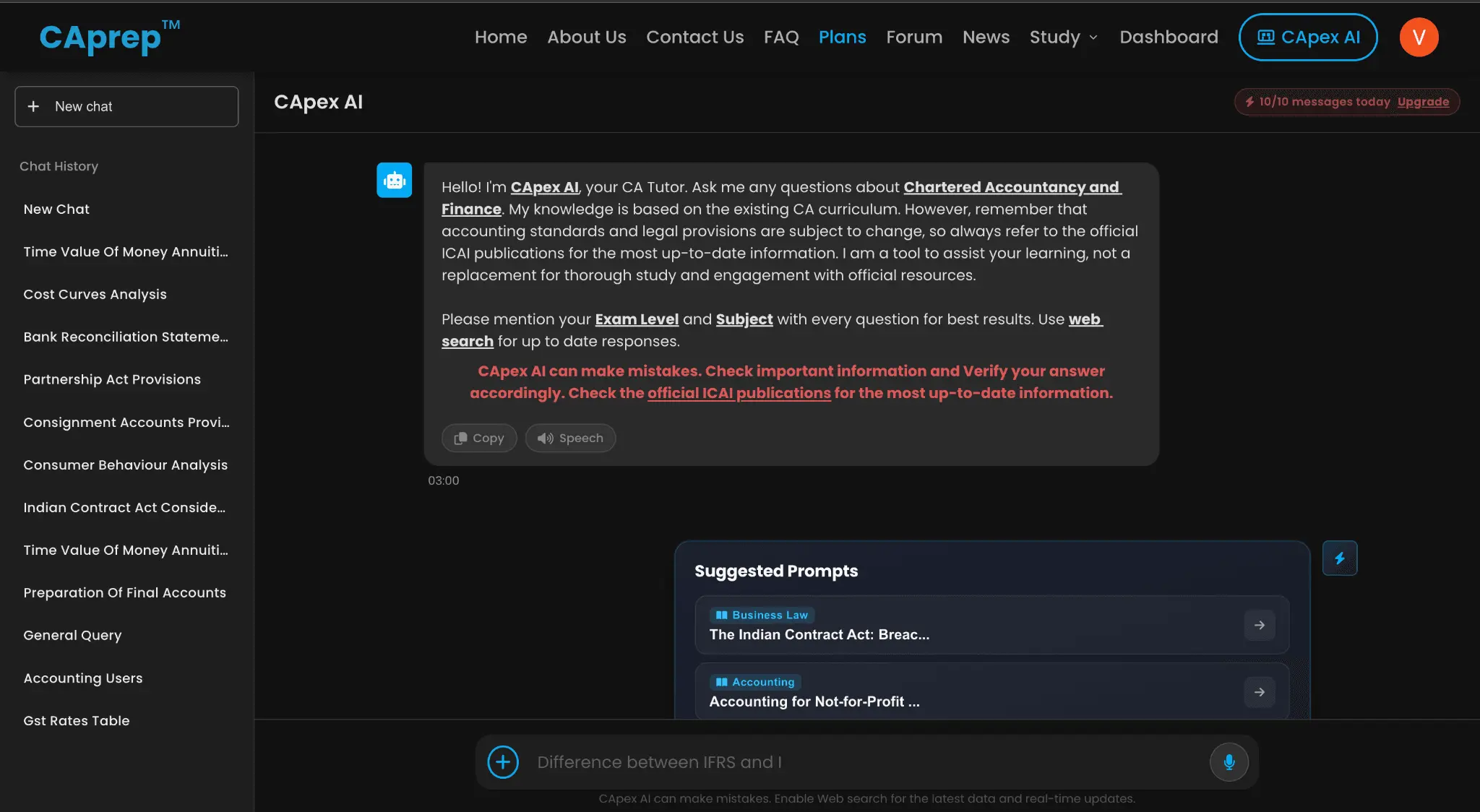
Task: Follow the official ICAI publications link
Action: (739, 393)
